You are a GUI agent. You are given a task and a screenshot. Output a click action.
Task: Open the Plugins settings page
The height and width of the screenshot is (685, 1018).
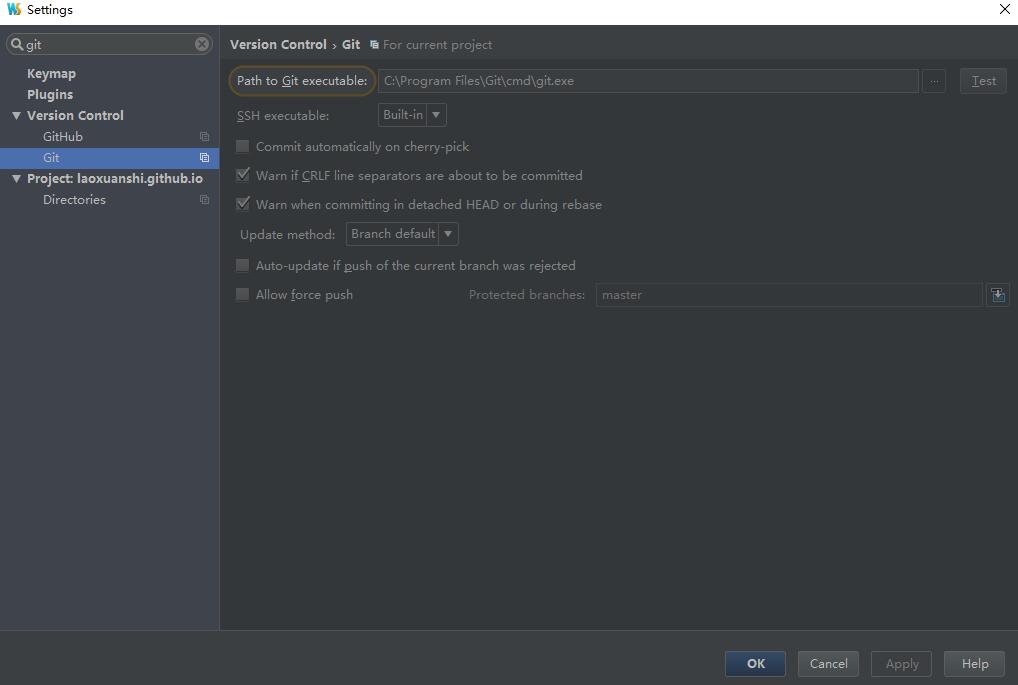50,95
